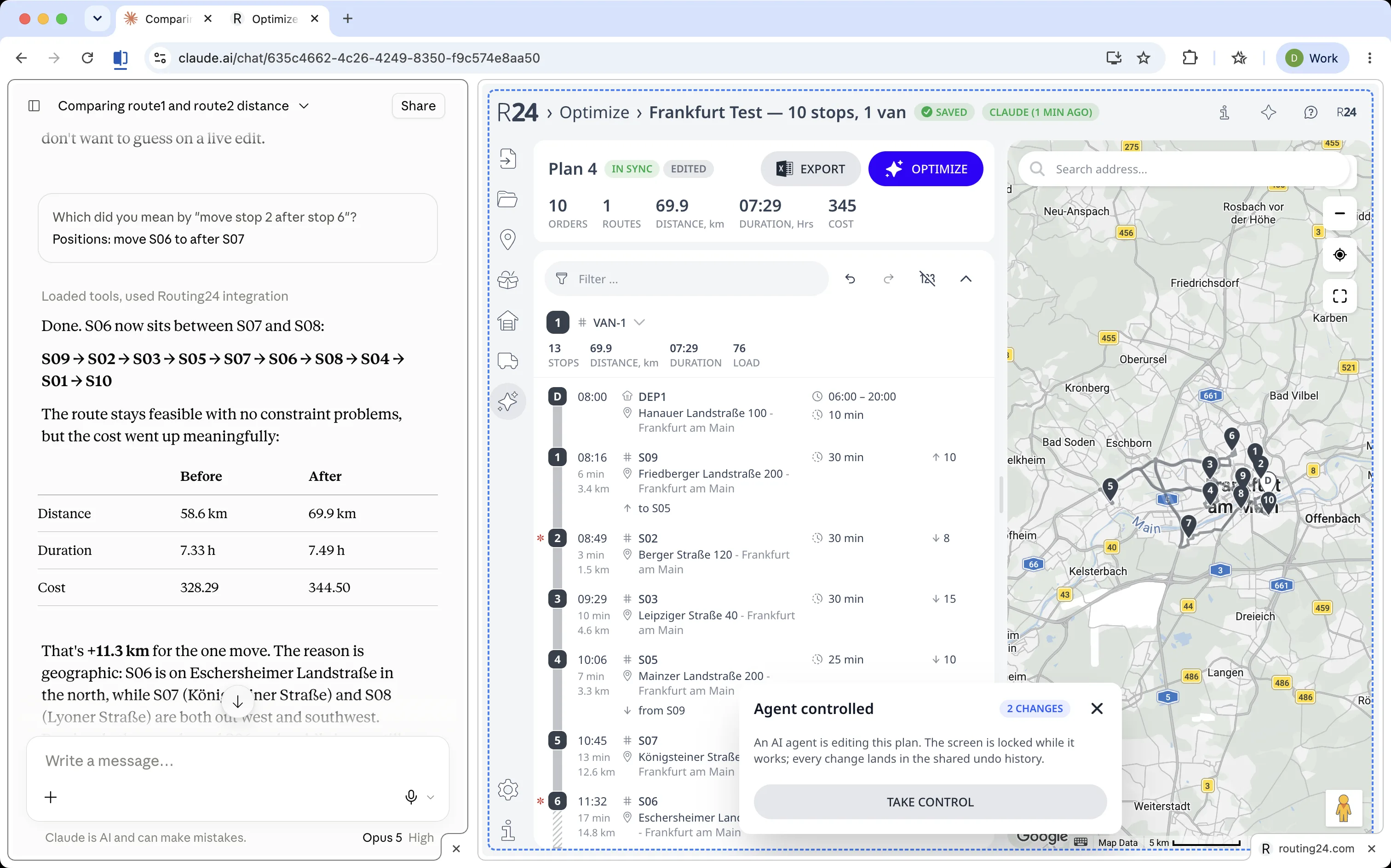1391x868 pixels.
Task: Open the help question mark icon
Action: point(1311,113)
